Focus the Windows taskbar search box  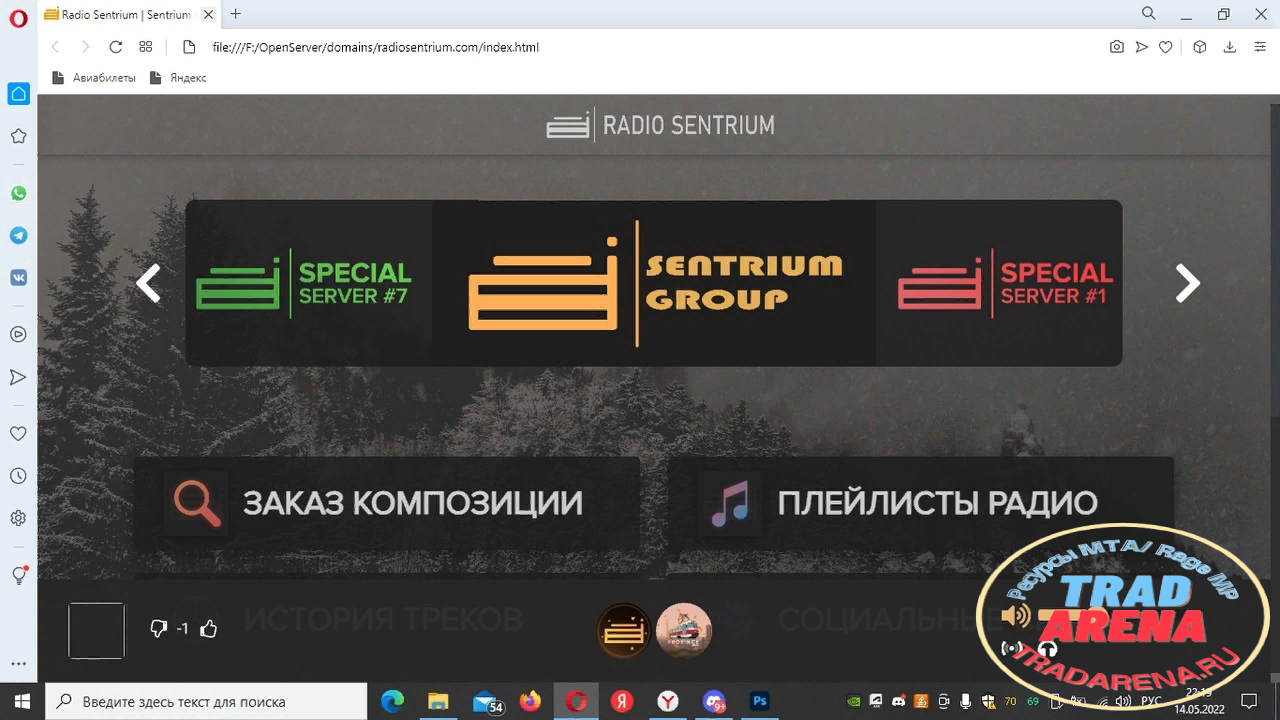[206, 701]
